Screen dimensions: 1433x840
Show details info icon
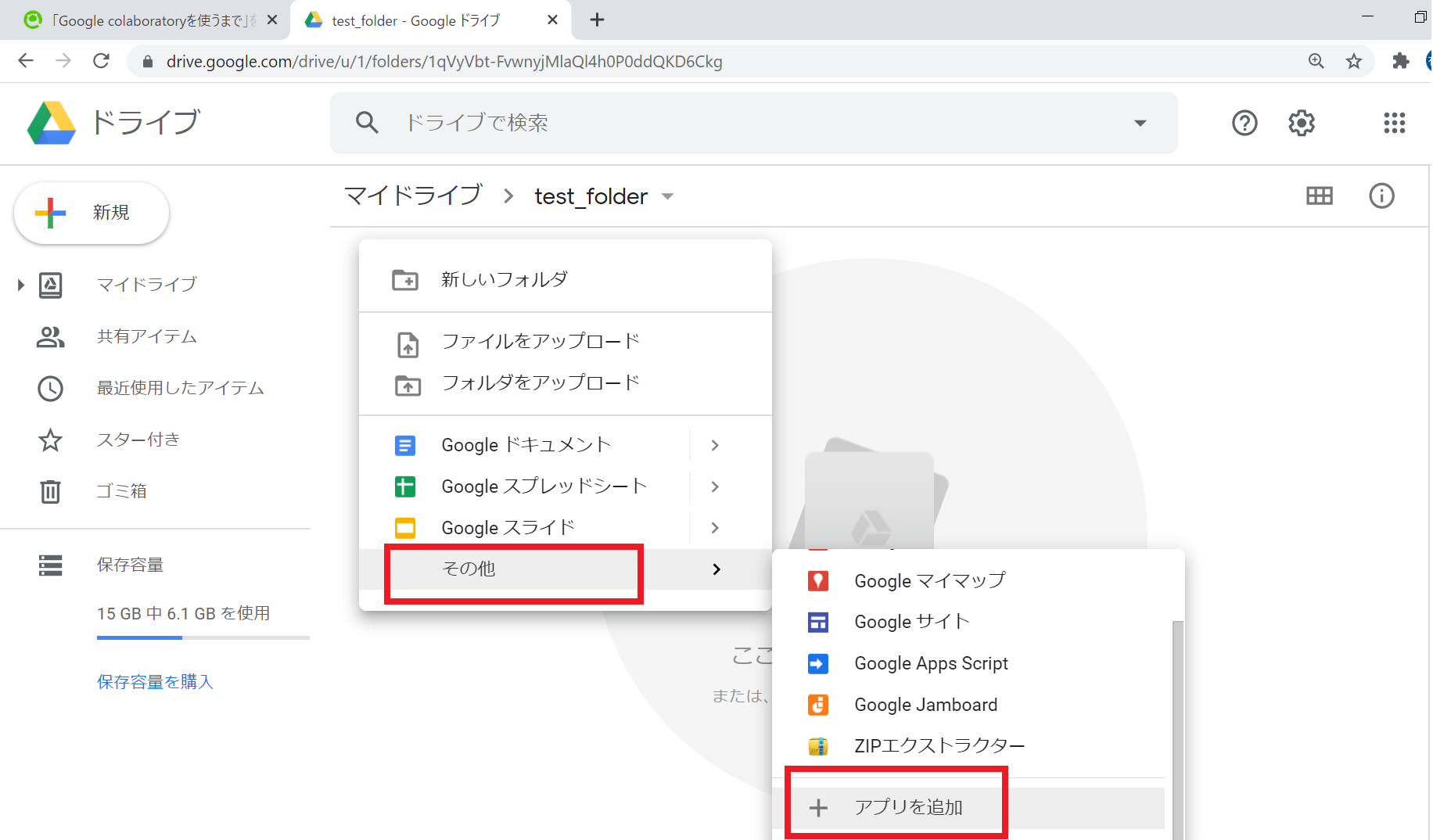point(1381,196)
